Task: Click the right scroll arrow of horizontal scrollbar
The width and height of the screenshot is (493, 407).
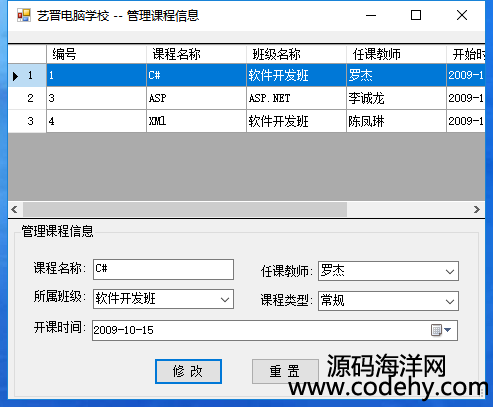Action: coord(477,210)
